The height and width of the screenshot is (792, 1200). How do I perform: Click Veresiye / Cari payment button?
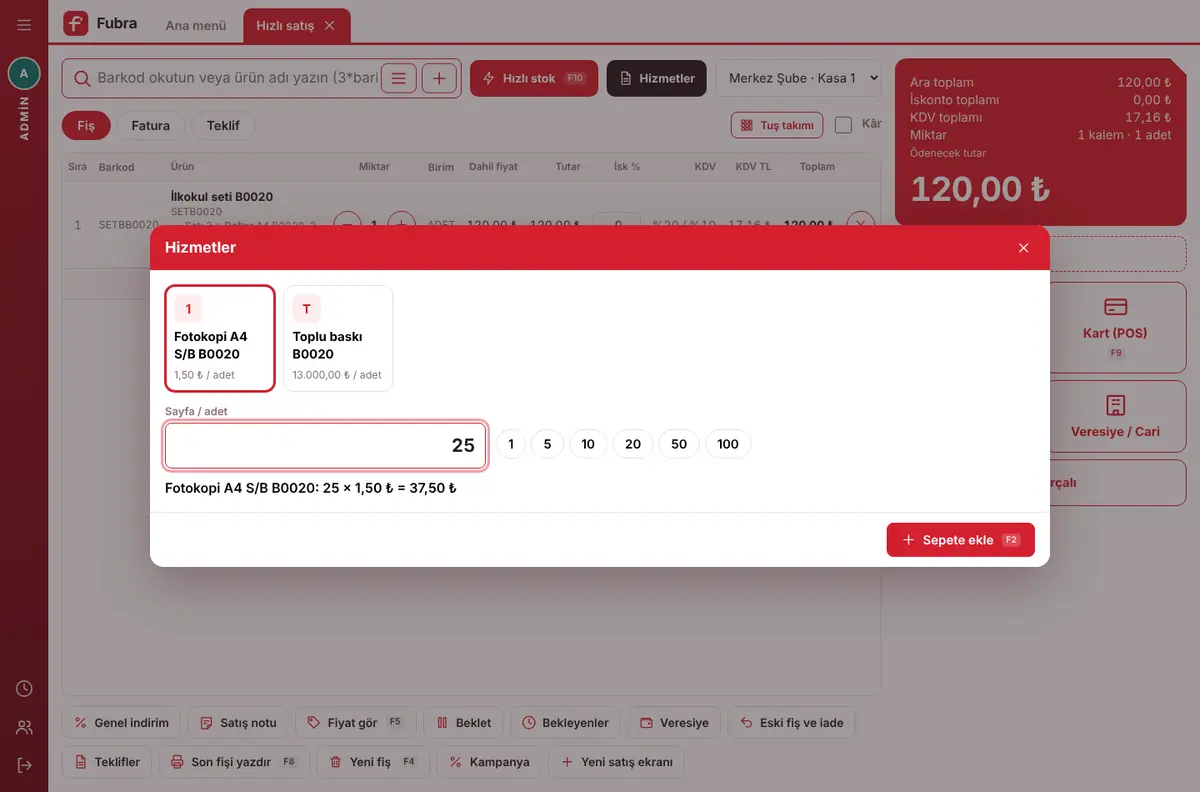(x=1115, y=417)
